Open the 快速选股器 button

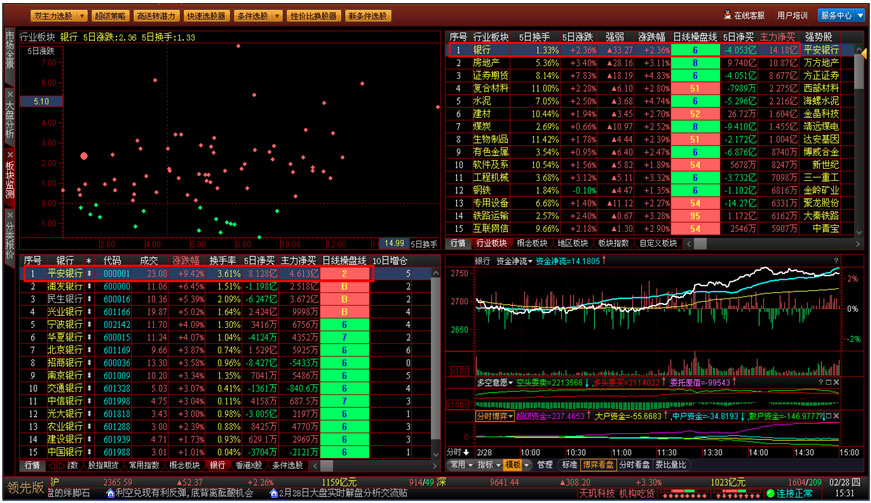tap(206, 16)
